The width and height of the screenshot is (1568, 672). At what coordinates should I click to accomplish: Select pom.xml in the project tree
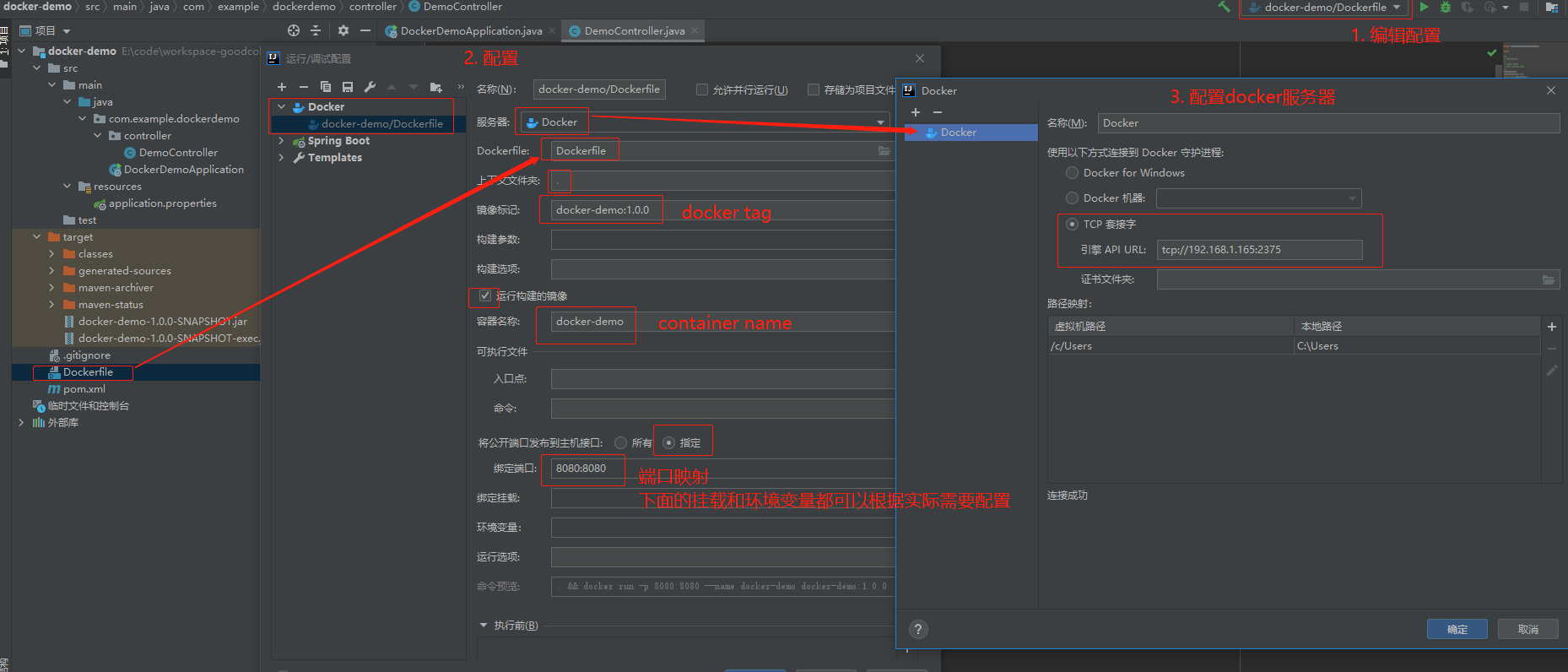click(x=84, y=389)
